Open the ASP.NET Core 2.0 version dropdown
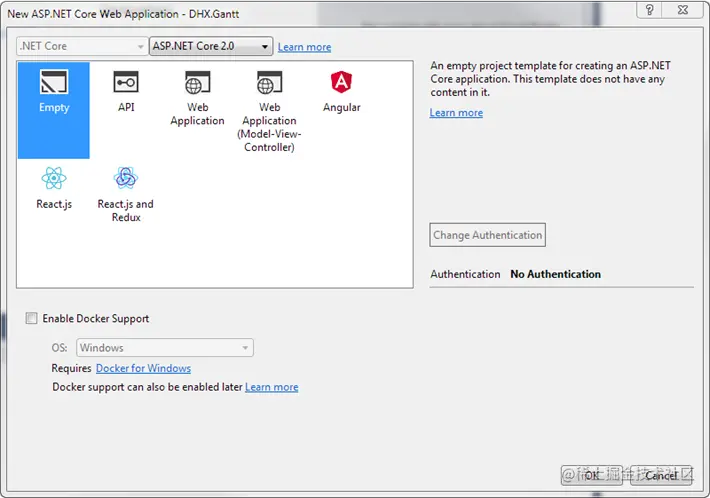The image size is (710, 498). pos(211,46)
